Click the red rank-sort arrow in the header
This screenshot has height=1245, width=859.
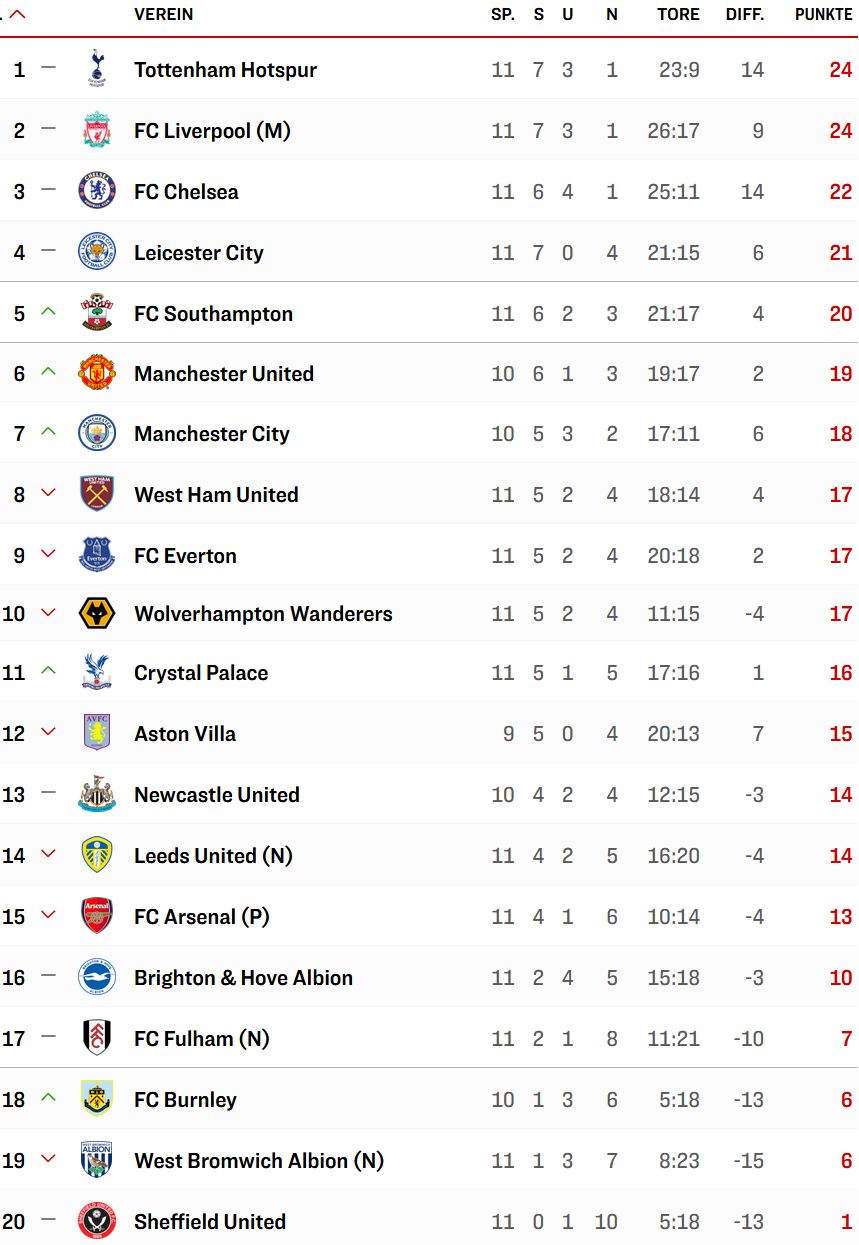point(17,14)
